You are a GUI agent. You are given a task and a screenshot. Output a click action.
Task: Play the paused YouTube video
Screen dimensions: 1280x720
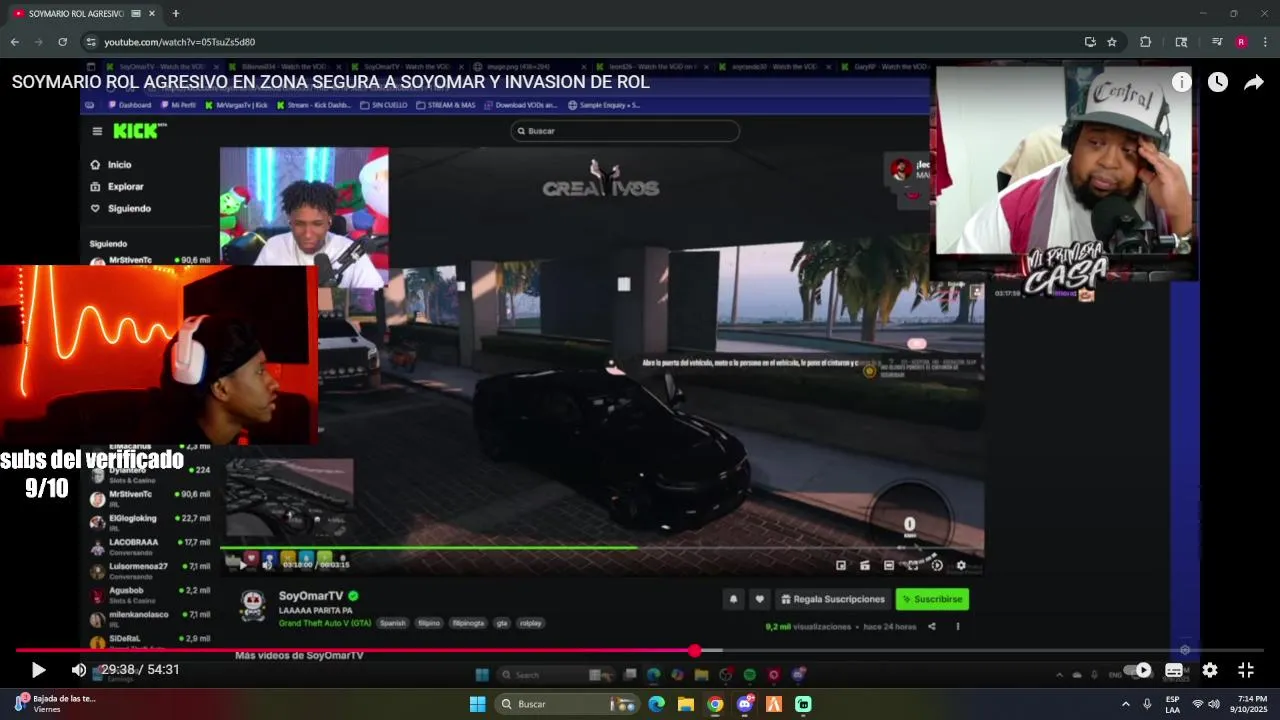pos(38,670)
